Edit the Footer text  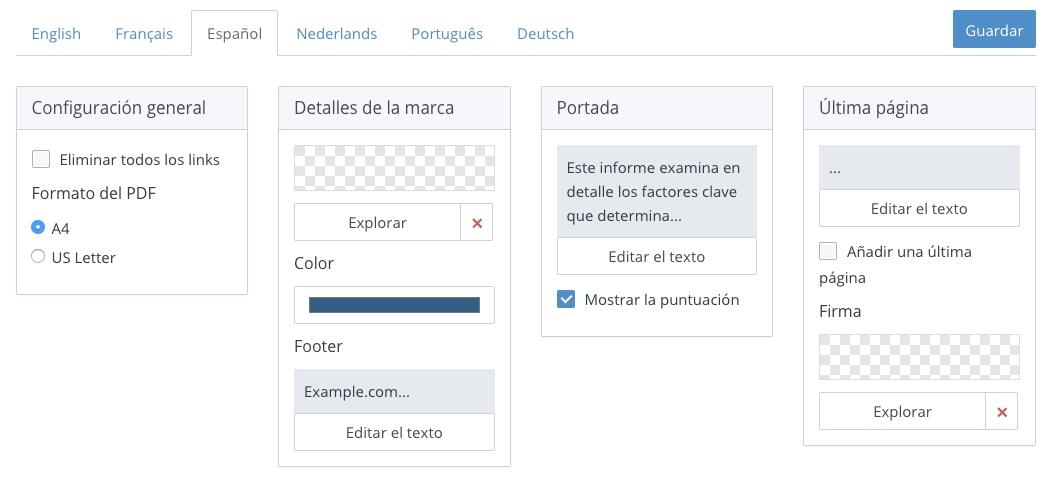(394, 433)
